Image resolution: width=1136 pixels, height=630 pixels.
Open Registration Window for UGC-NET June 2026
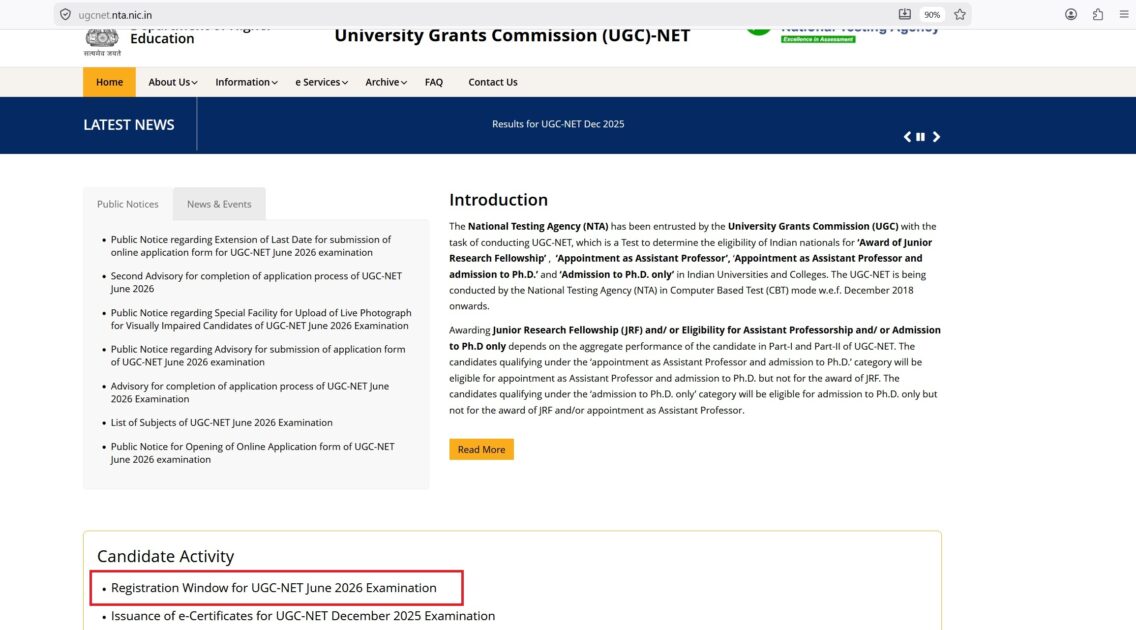[274, 588]
